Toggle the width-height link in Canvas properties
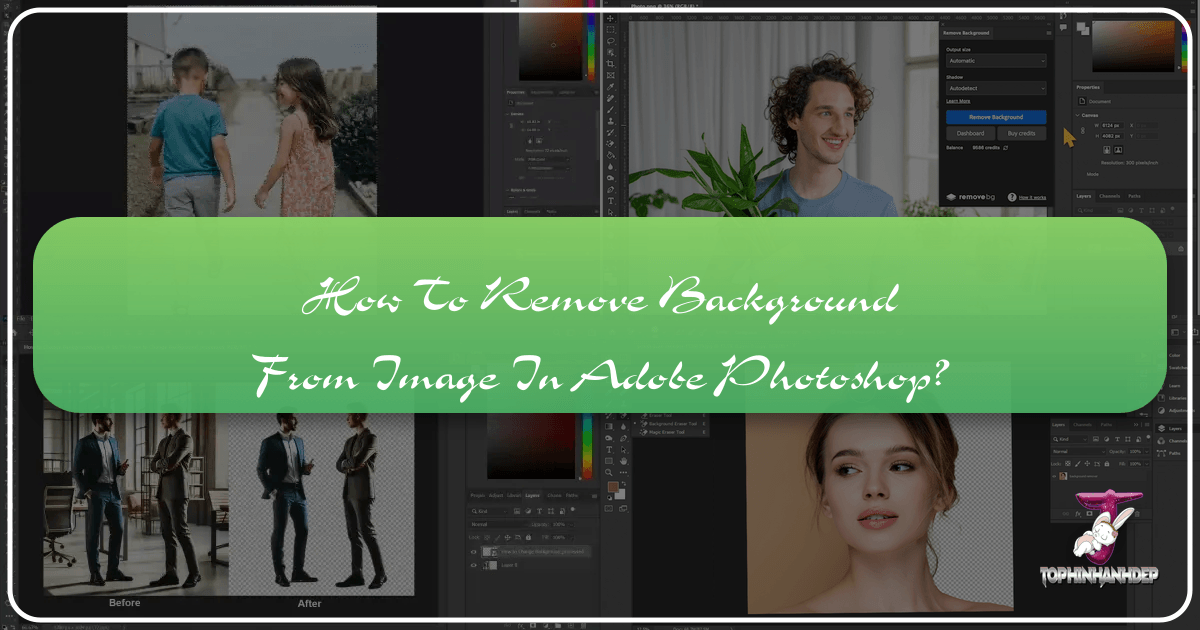Image resolution: width=1200 pixels, height=630 pixels. (x=1083, y=130)
